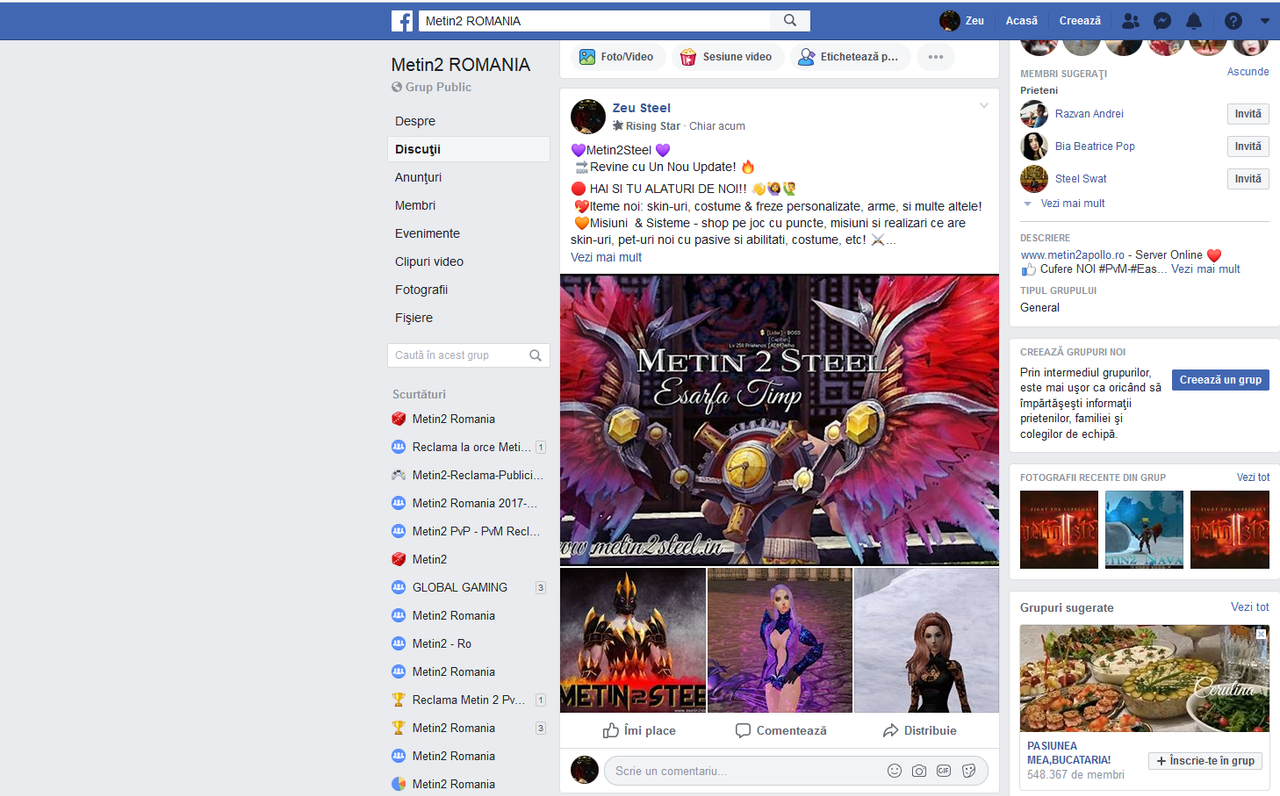Open the sticker picker for commenting
1280x796 pixels.
tap(968, 770)
